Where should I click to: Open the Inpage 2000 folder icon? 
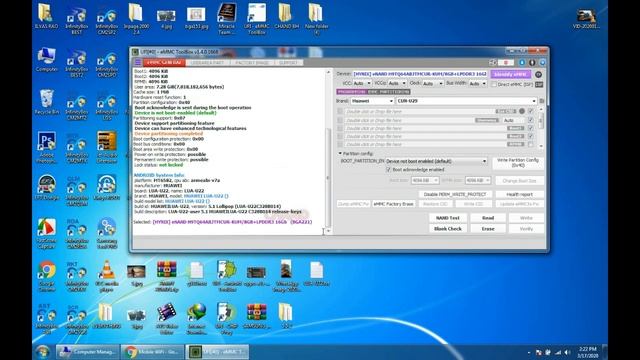[x=136, y=19]
